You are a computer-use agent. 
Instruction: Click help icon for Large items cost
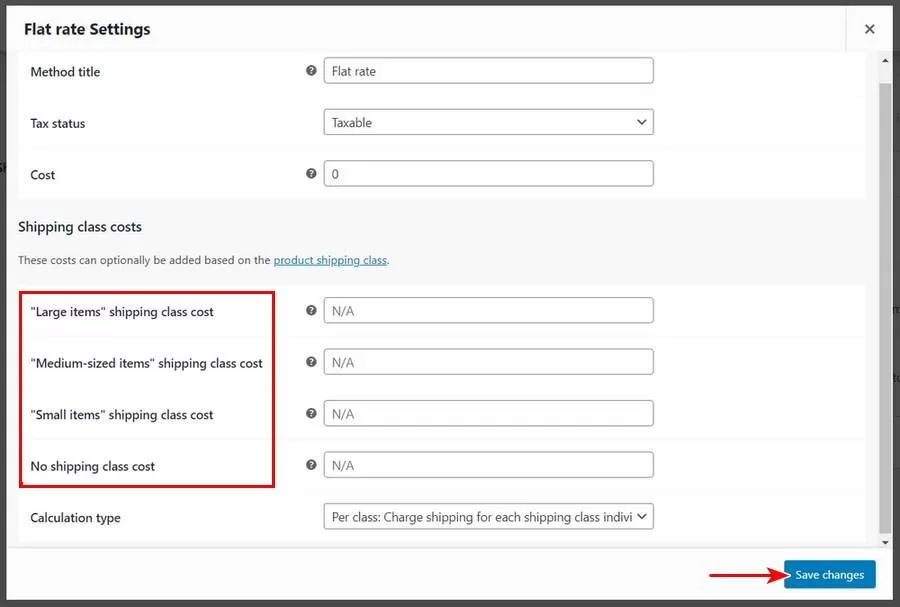(311, 311)
